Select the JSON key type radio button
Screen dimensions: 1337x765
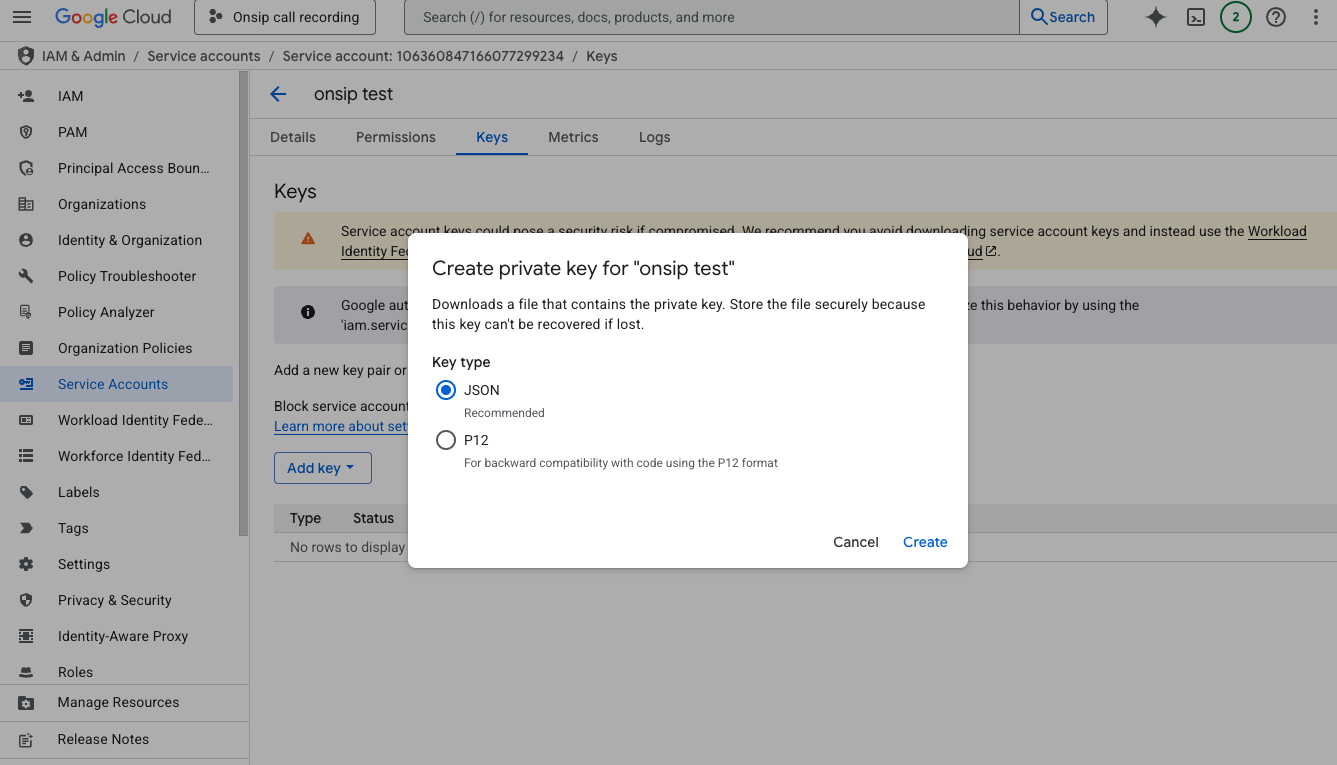click(x=446, y=390)
